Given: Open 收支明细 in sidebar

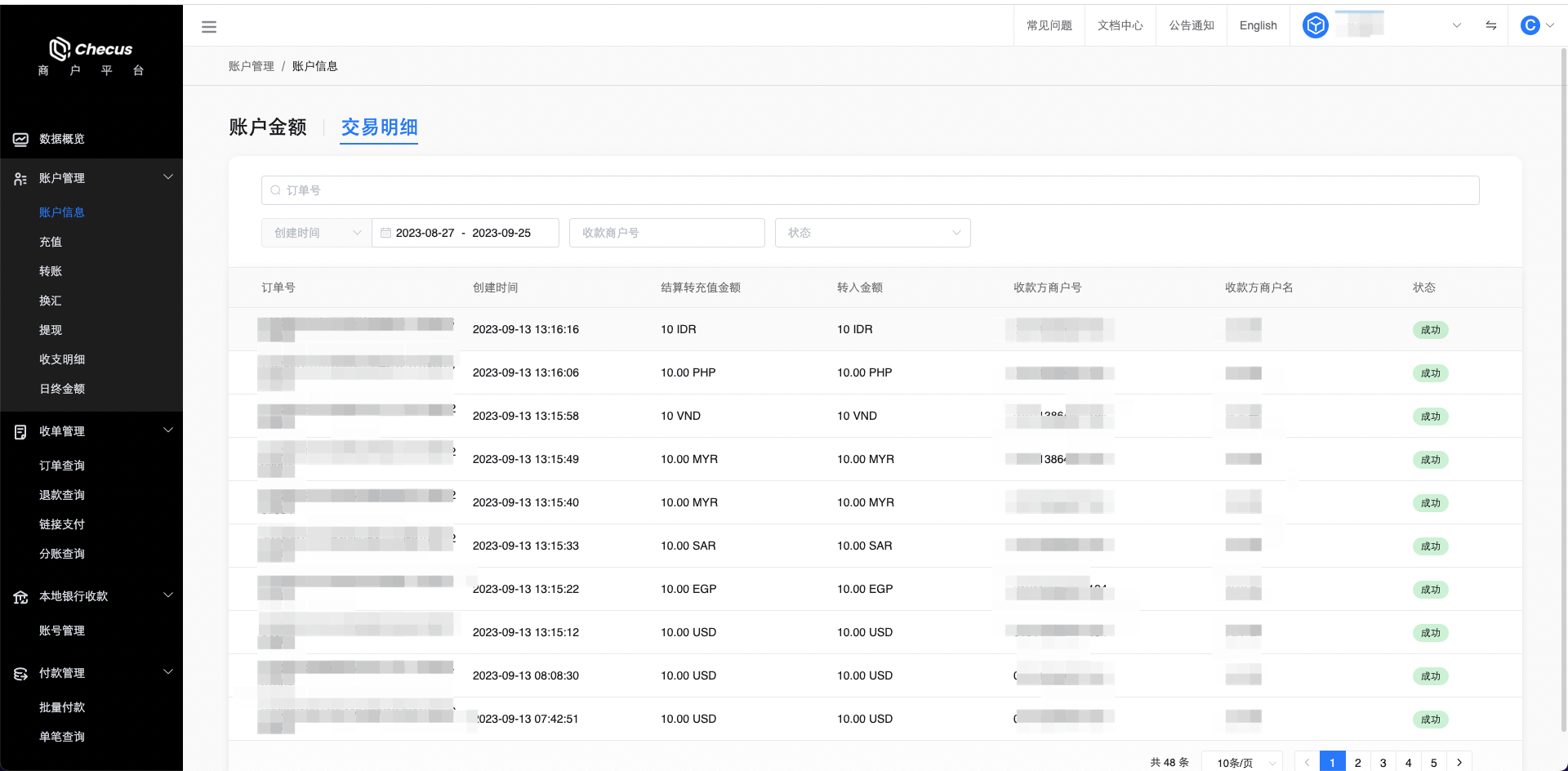Looking at the screenshot, I should pos(62,359).
